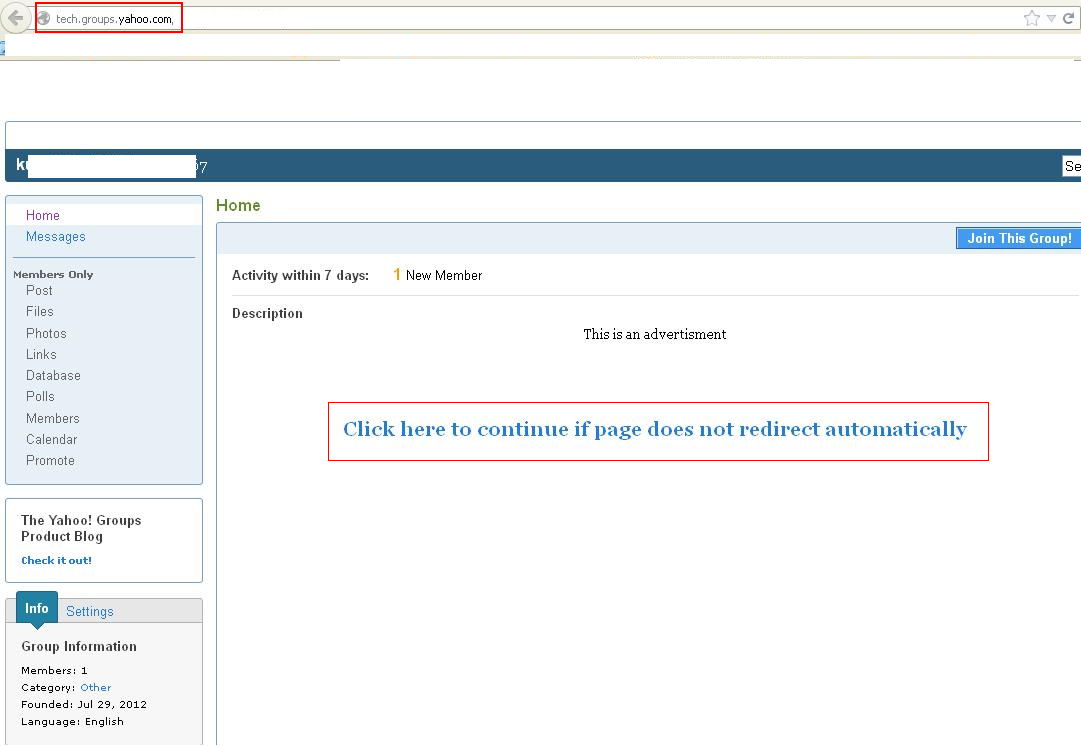Click The Yahoo! Groups Product Blog heading
Viewport: 1081px width, 746px height.
[81, 528]
